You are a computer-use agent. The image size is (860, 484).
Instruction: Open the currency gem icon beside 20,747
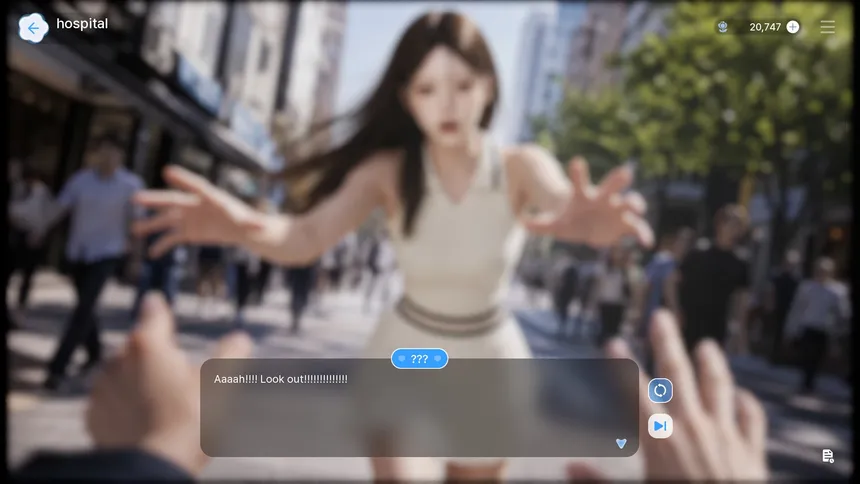point(723,26)
